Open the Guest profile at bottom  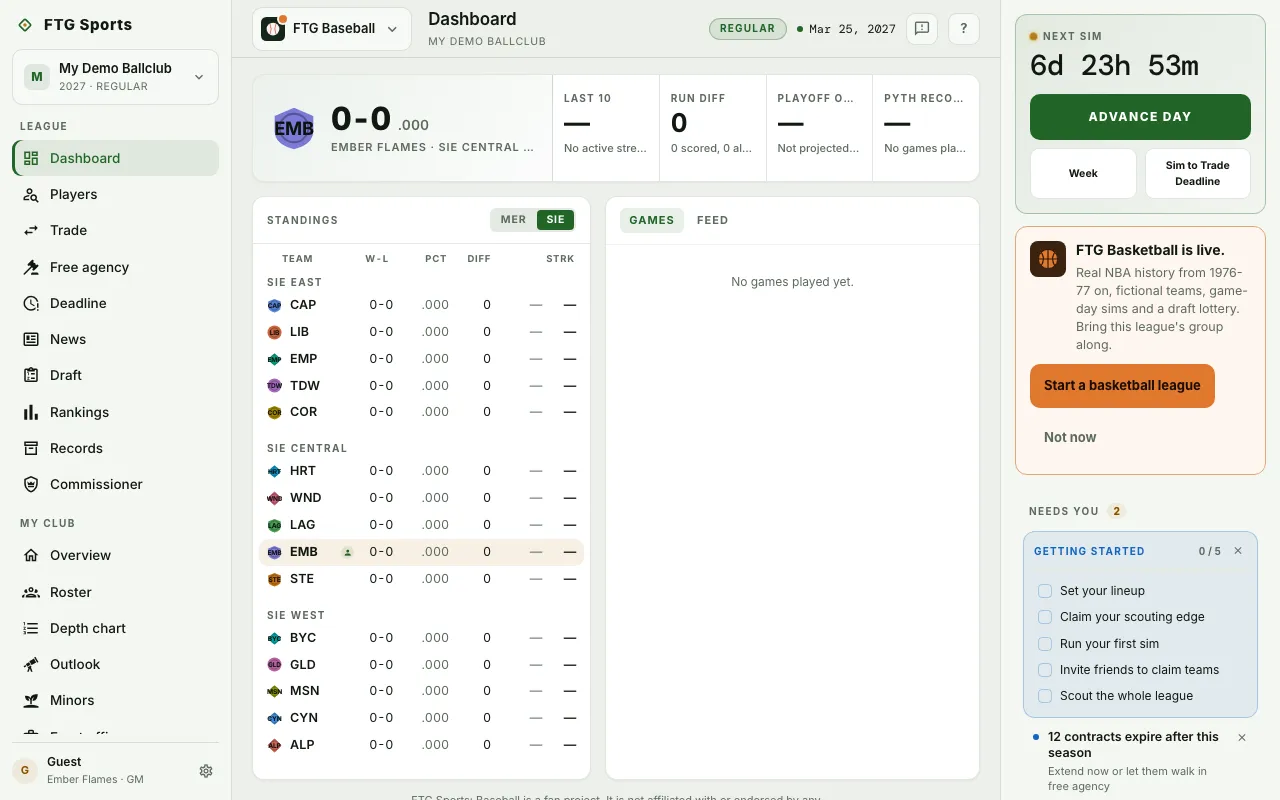coord(100,770)
